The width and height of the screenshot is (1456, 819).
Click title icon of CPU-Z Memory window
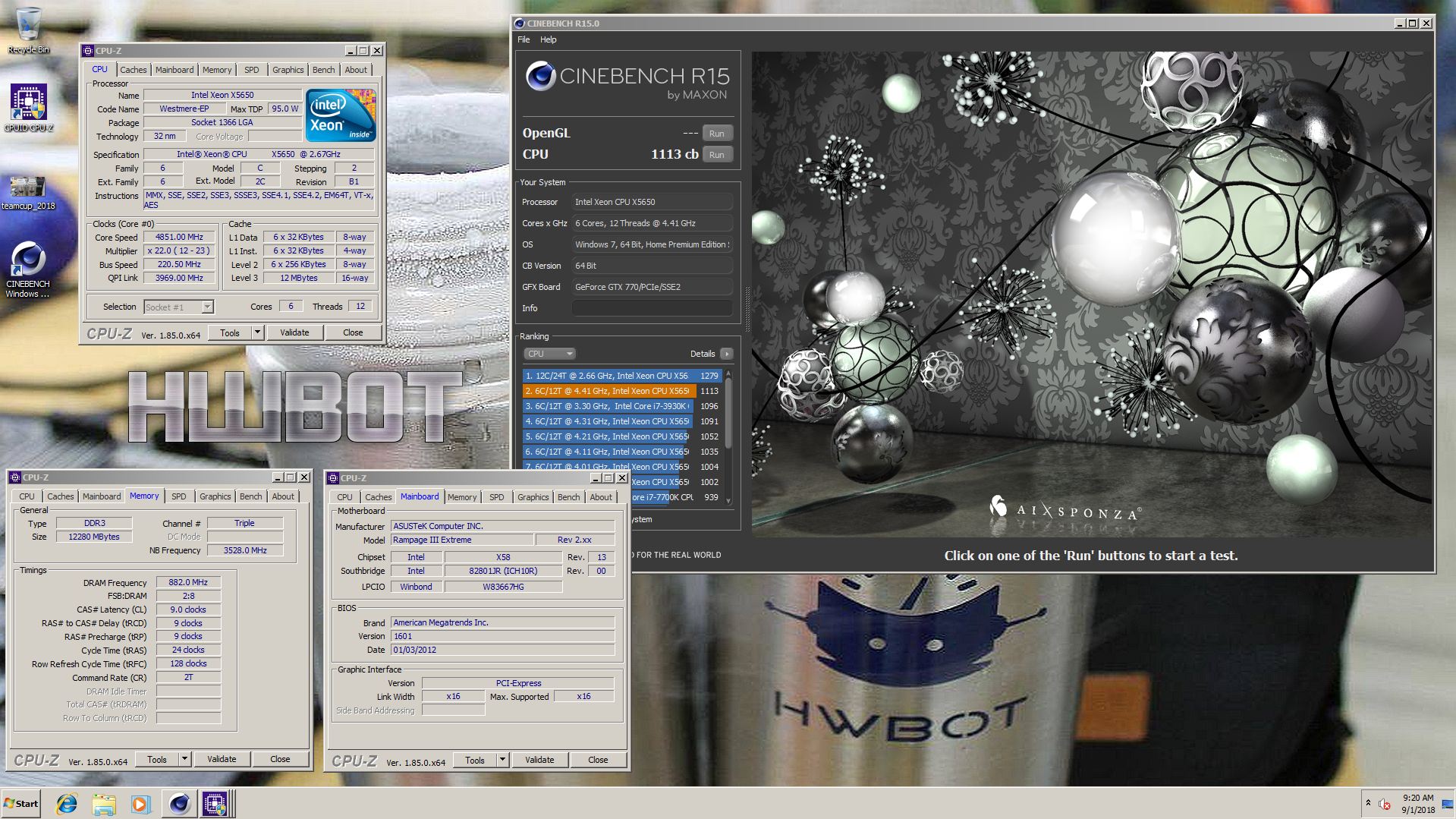(x=15, y=477)
